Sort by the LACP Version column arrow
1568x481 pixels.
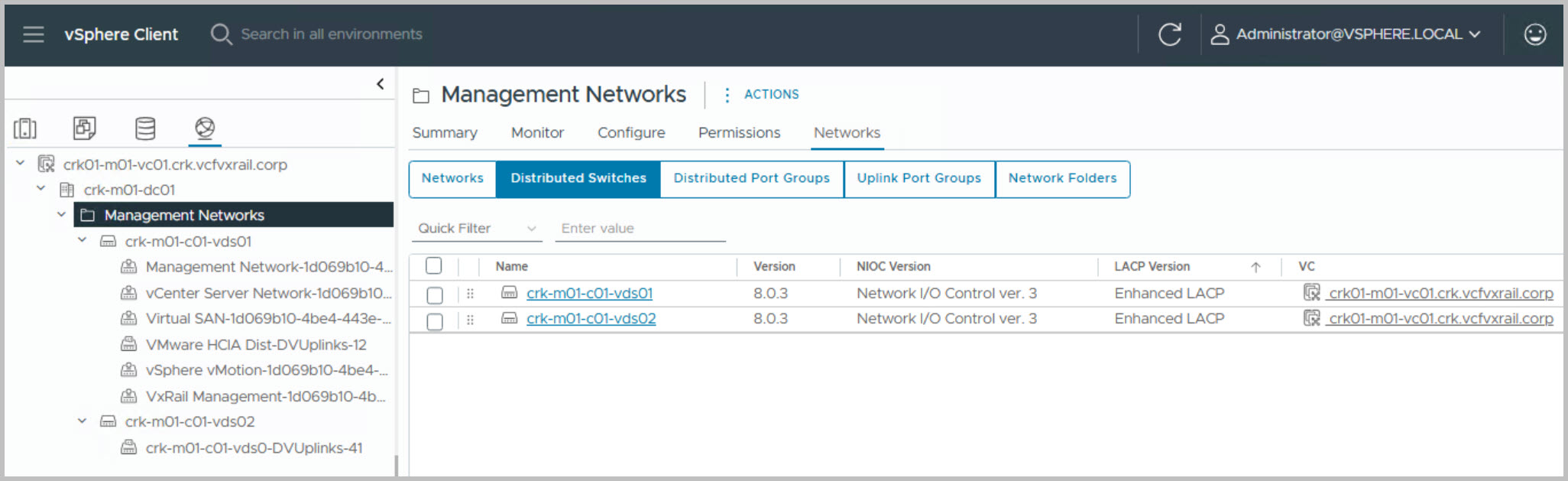pos(1255,267)
